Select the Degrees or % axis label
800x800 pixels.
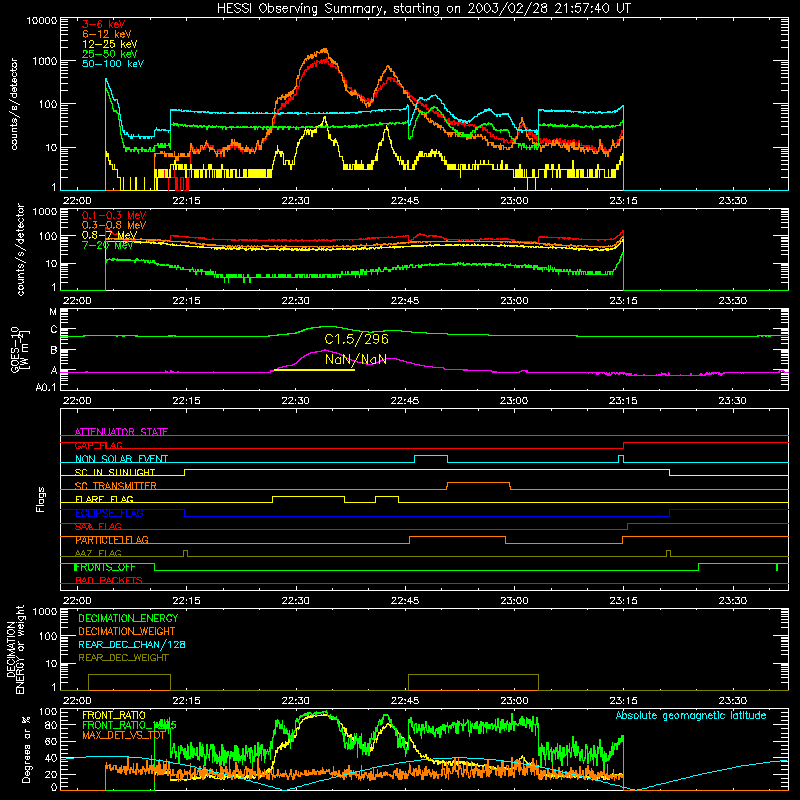[26, 749]
